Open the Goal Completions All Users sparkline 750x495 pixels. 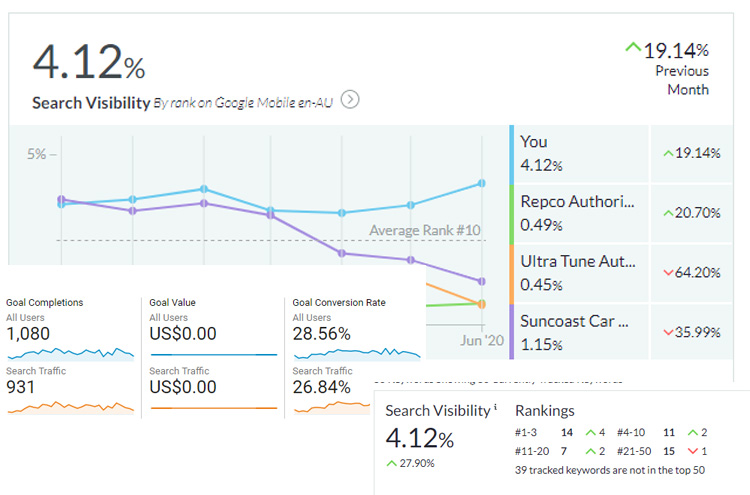pyautogui.click(x=70, y=352)
